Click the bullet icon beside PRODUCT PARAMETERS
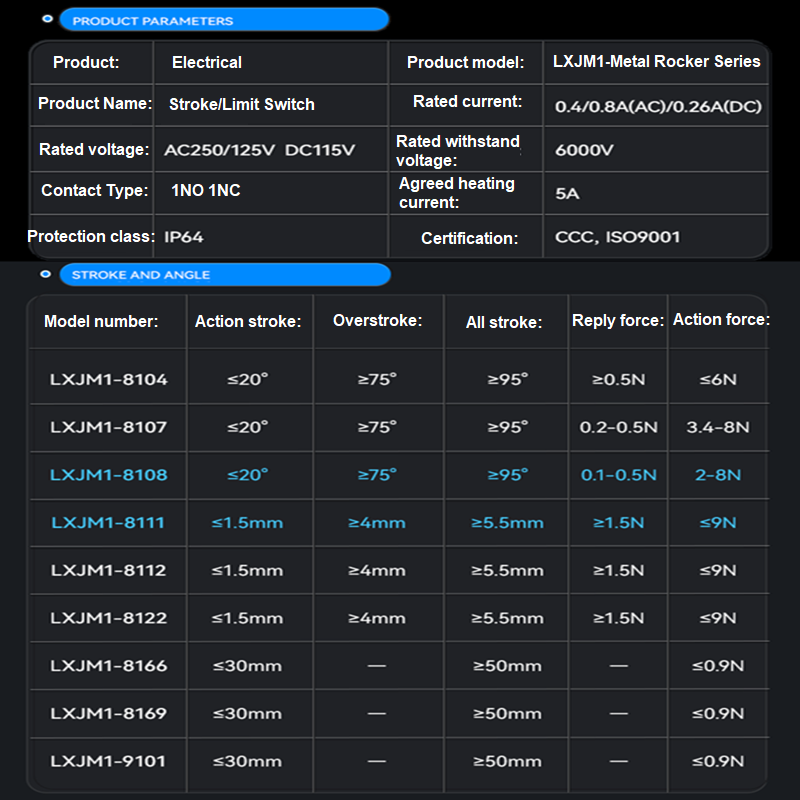The image size is (800, 800). (x=47, y=20)
